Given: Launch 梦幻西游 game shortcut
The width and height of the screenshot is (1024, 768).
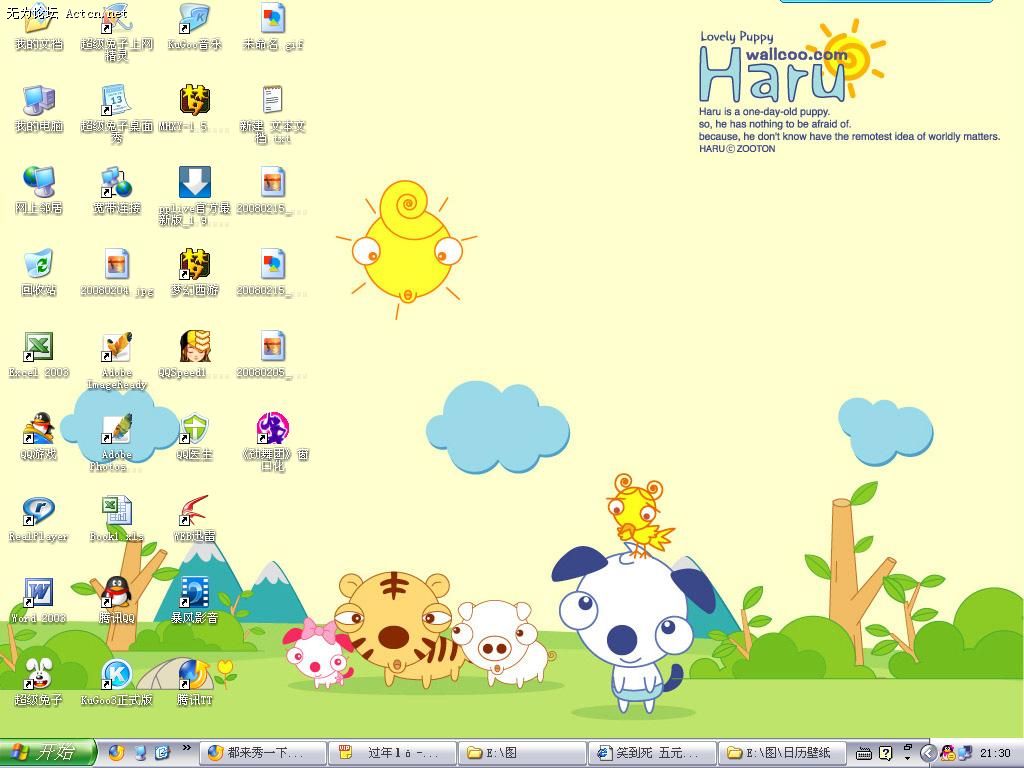Looking at the screenshot, I should (195, 272).
